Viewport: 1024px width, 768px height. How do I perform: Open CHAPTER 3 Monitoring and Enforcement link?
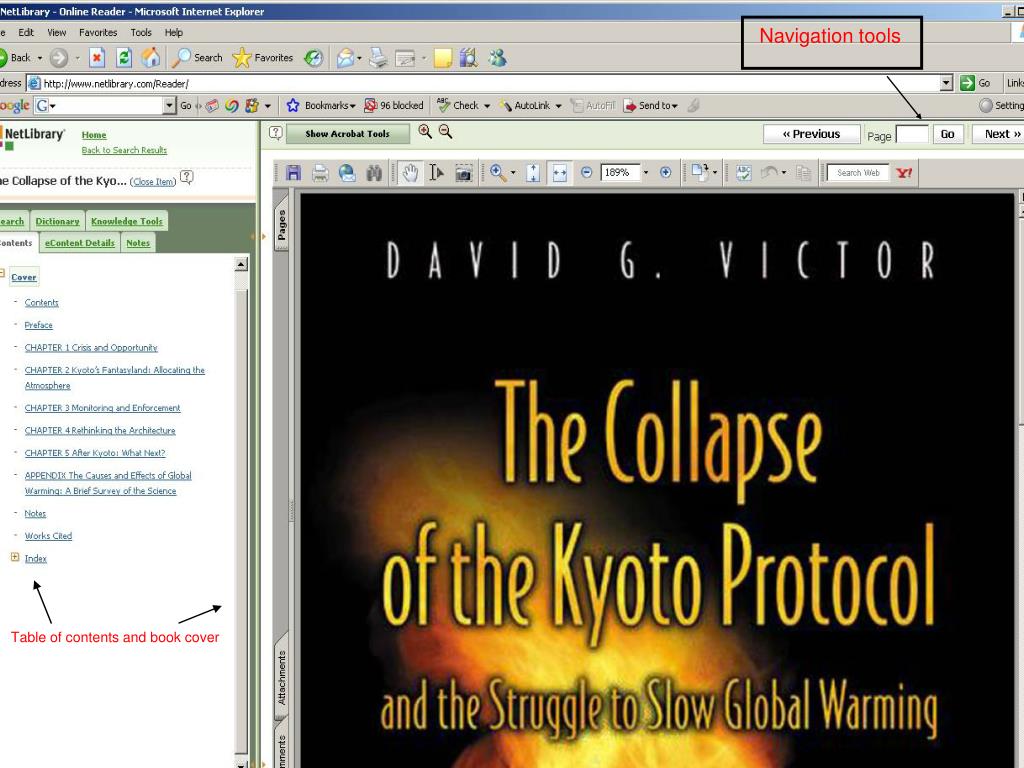pyautogui.click(x=103, y=408)
